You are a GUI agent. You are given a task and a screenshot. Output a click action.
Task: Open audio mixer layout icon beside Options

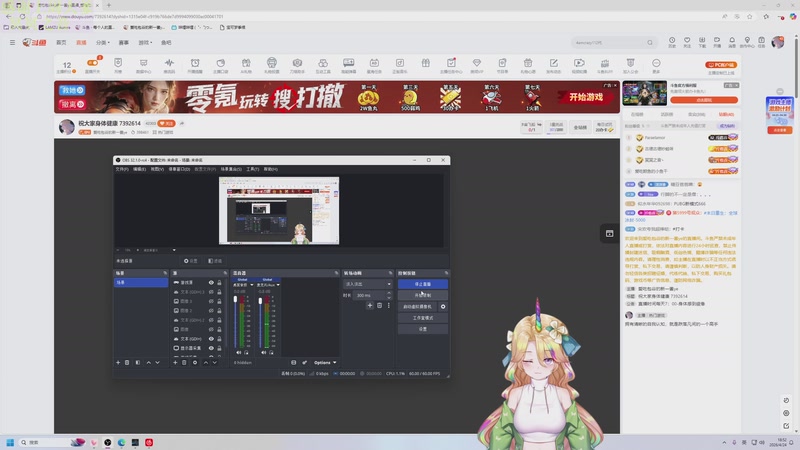293,362
